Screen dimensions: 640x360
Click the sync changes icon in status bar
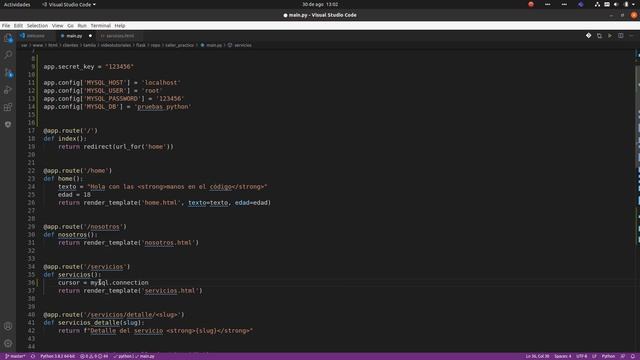coord(33,356)
